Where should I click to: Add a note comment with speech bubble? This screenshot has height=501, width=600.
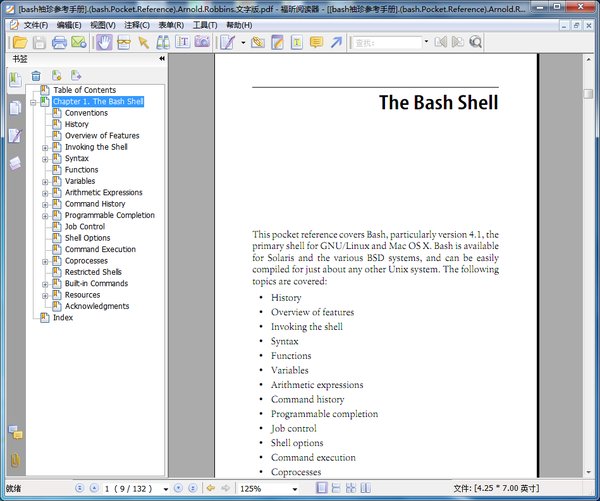pyautogui.click(x=316, y=42)
